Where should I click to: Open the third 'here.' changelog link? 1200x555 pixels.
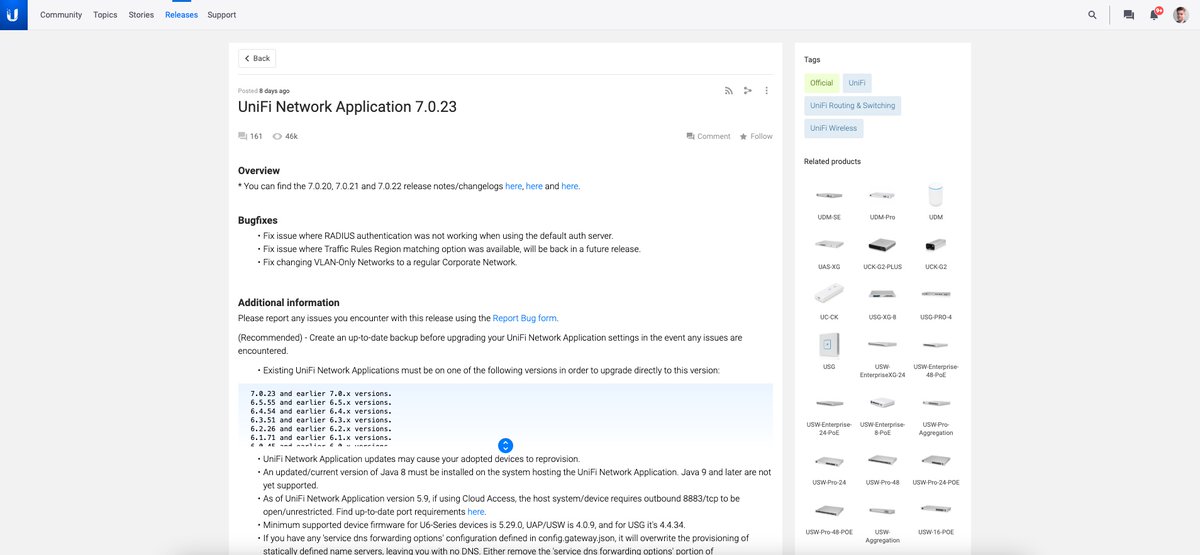point(570,186)
